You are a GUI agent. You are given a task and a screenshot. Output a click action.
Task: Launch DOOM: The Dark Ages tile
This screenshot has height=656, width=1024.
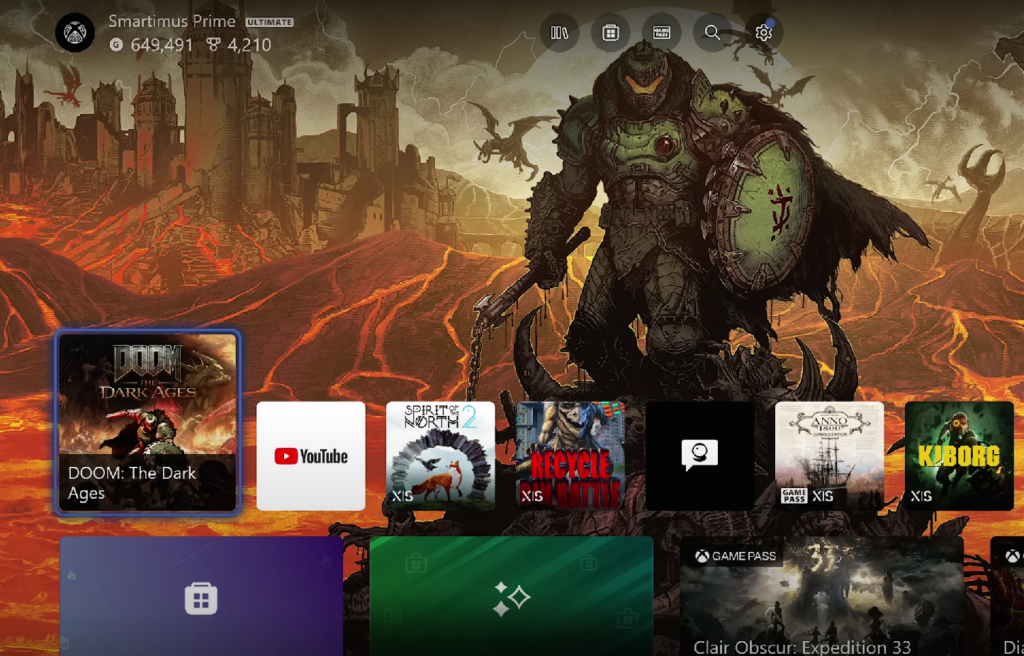[x=148, y=422]
